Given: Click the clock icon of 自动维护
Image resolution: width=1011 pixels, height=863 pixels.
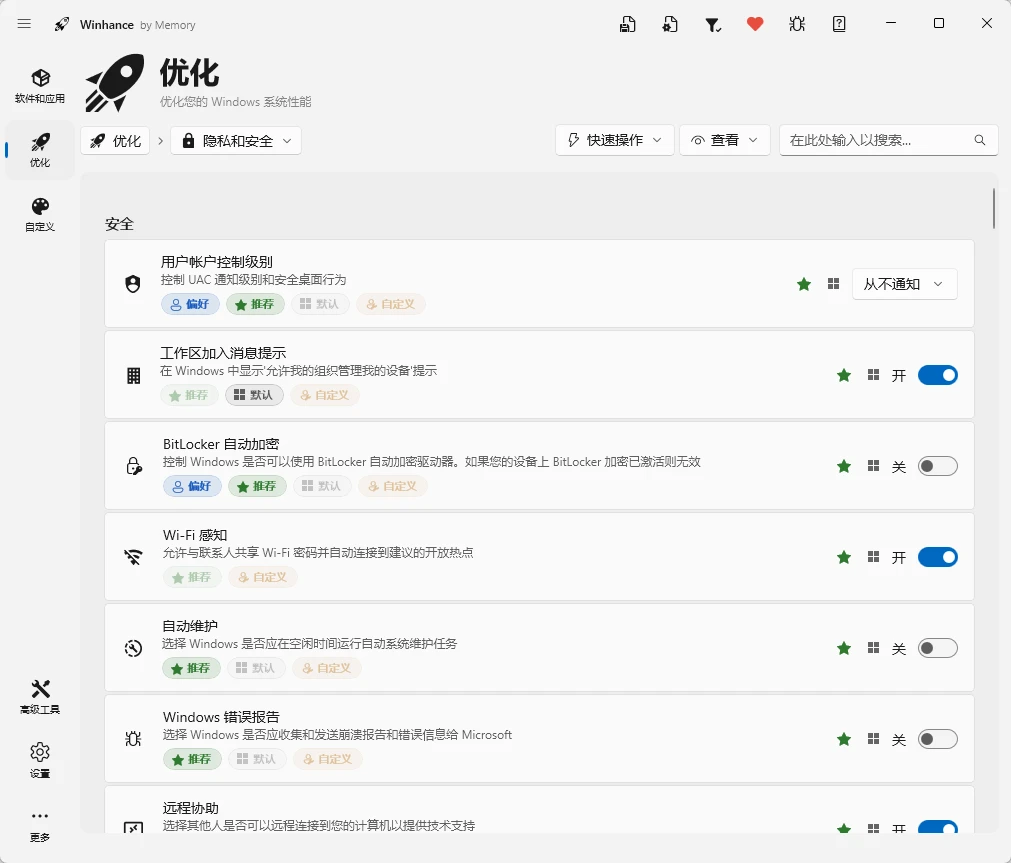Looking at the screenshot, I should [x=133, y=648].
